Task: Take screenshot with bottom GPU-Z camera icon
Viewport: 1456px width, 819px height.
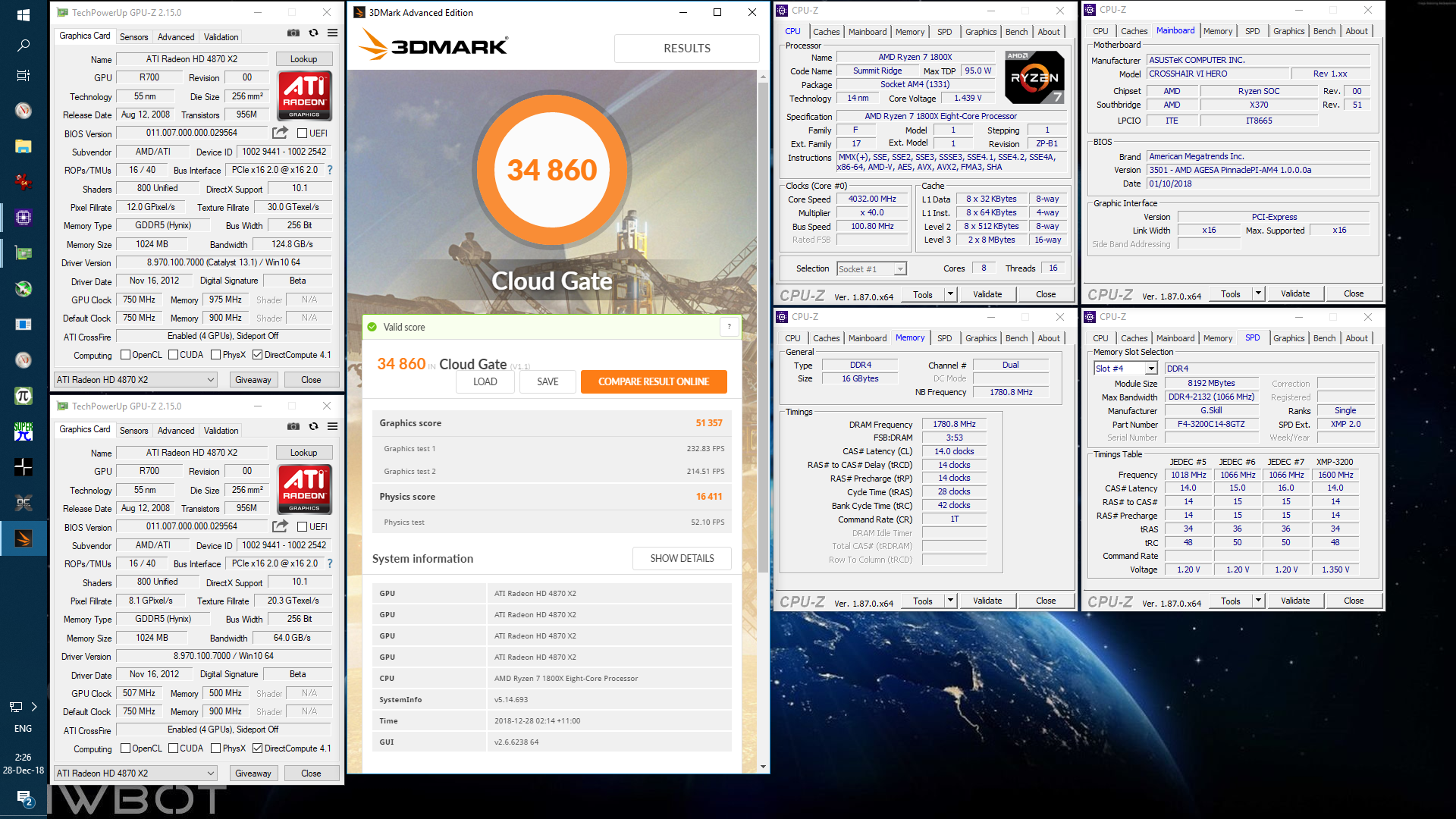Action: point(293,426)
